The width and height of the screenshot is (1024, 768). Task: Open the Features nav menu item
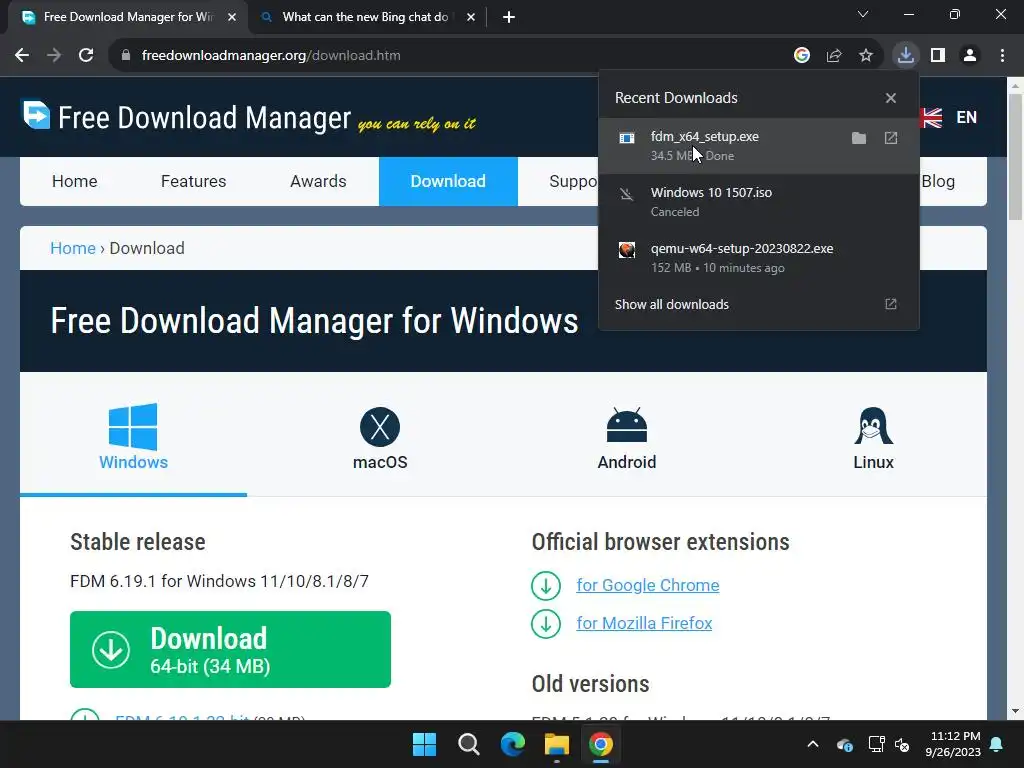(193, 182)
